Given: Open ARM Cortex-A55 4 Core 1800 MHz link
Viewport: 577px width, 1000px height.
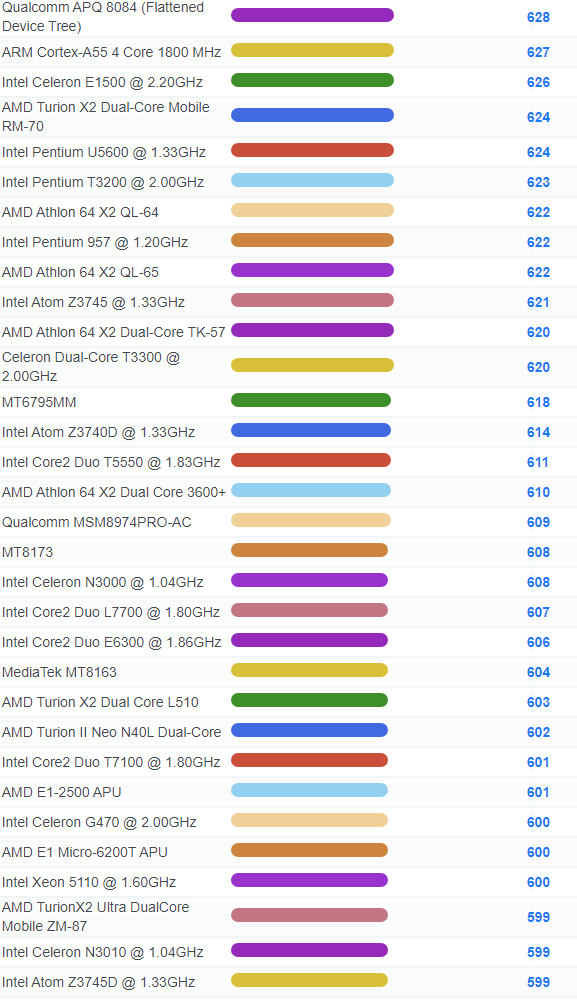Looking at the screenshot, I should click(112, 52).
